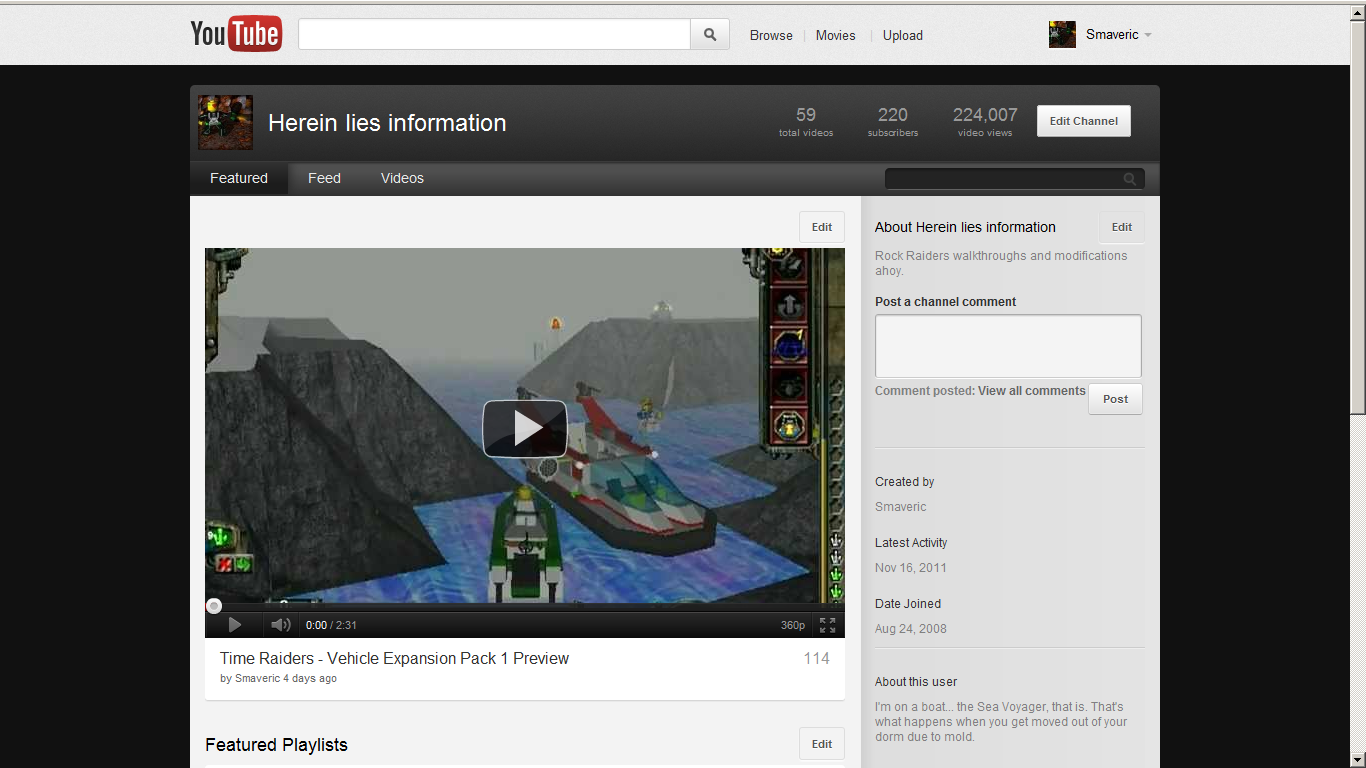
Task: Click Edit next to About Herein lies information
Action: [1122, 227]
